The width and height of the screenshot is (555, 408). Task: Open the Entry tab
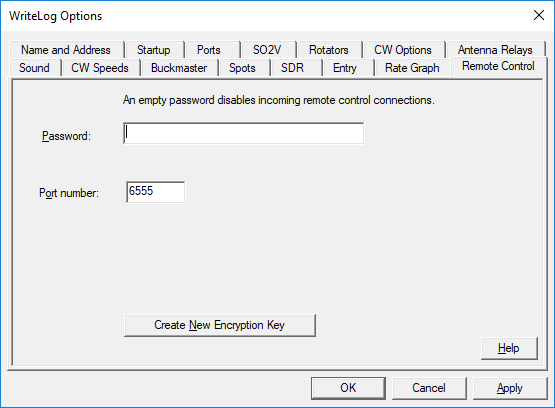[345, 68]
